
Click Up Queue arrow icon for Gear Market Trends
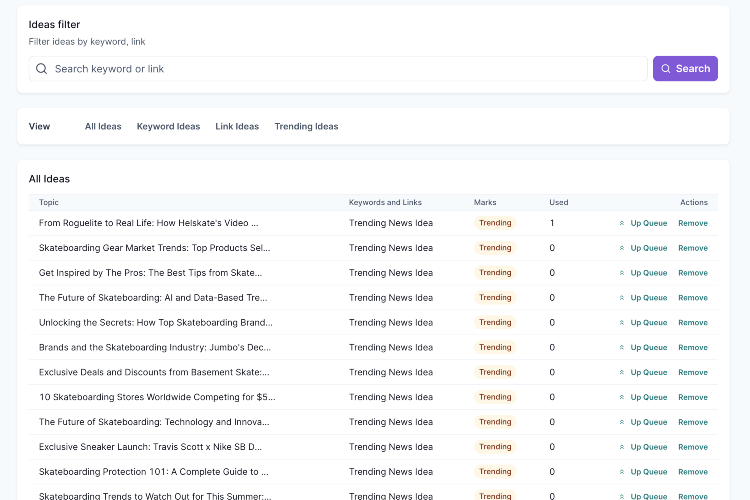coord(622,248)
